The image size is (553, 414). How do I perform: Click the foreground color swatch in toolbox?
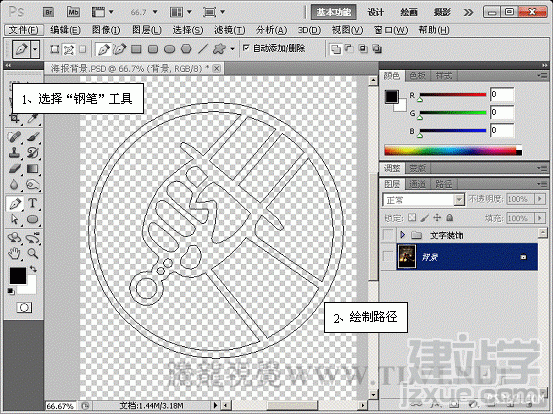tap(18, 276)
